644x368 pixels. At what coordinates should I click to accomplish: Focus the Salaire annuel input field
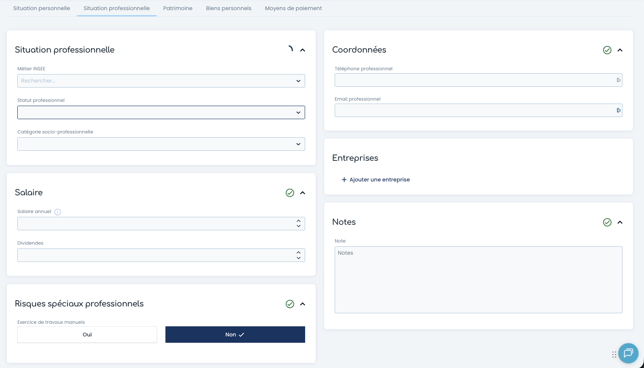pos(161,223)
